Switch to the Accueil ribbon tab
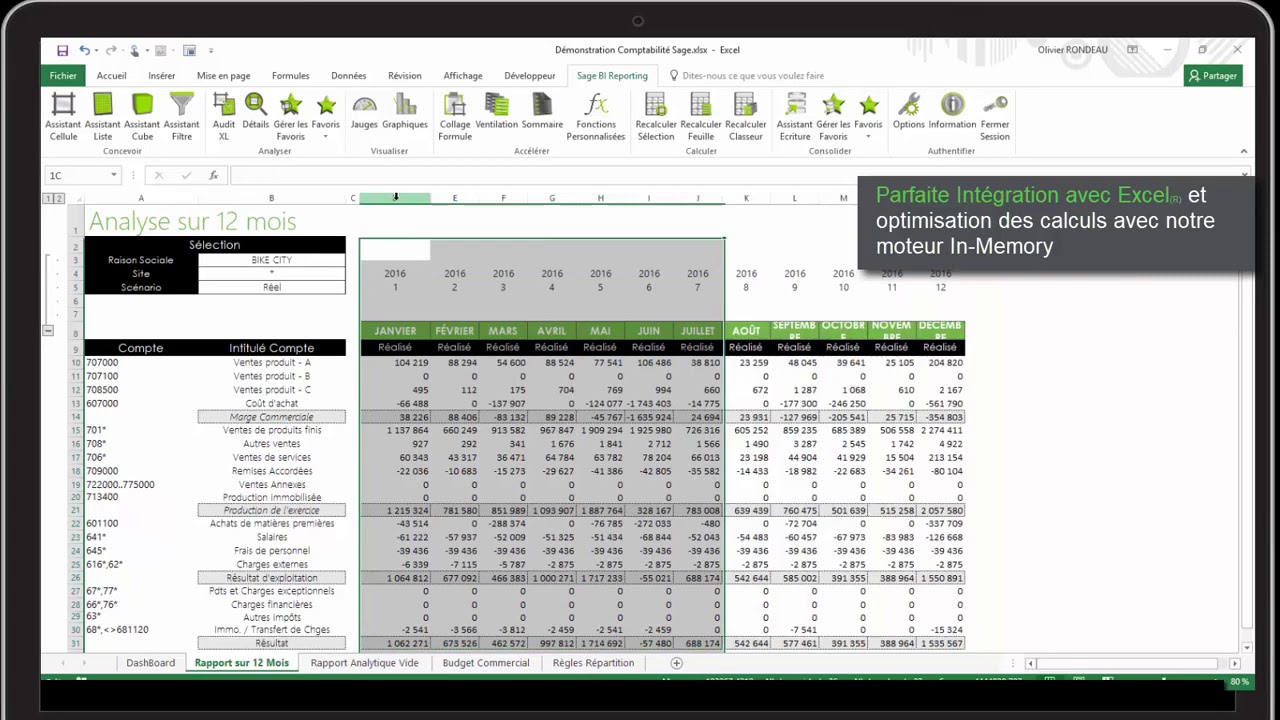1280x720 pixels. coord(112,76)
